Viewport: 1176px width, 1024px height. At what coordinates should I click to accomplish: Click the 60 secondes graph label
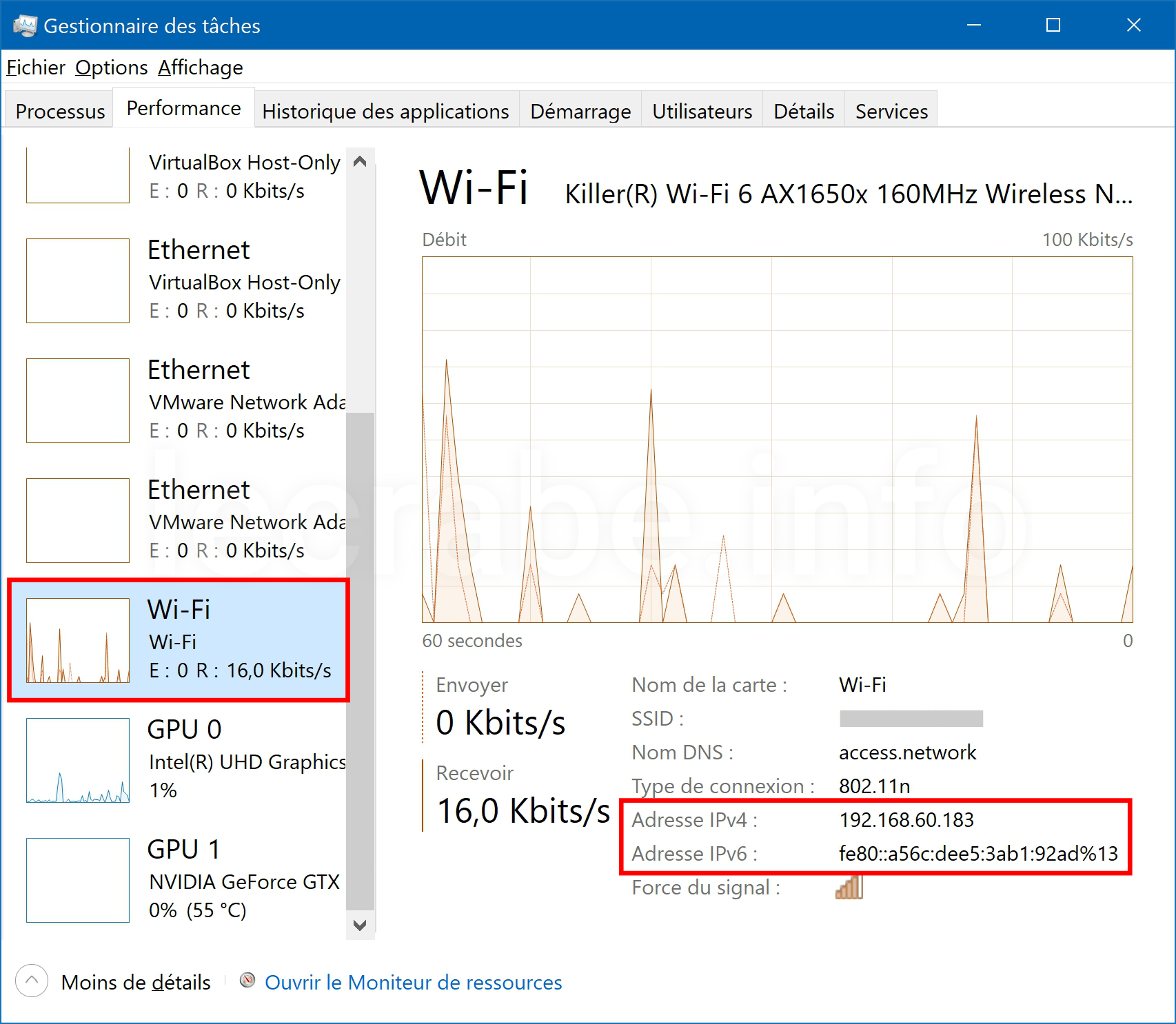472,640
